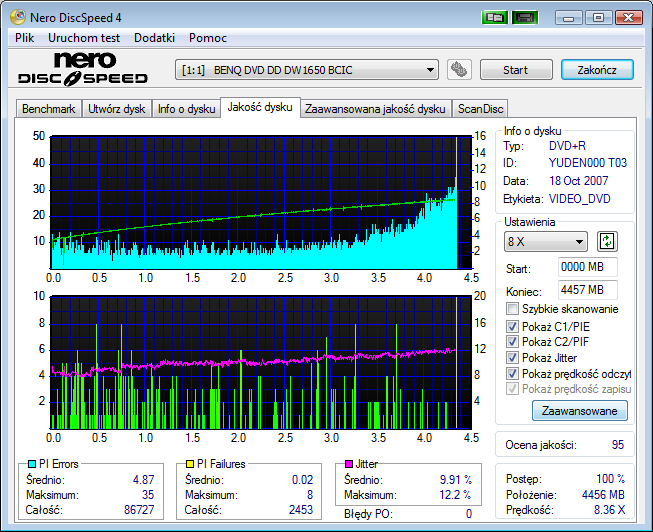Toggle the Szybkie skanowanie checkbox
The width and height of the screenshot is (653, 532).
(x=512, y=309)
